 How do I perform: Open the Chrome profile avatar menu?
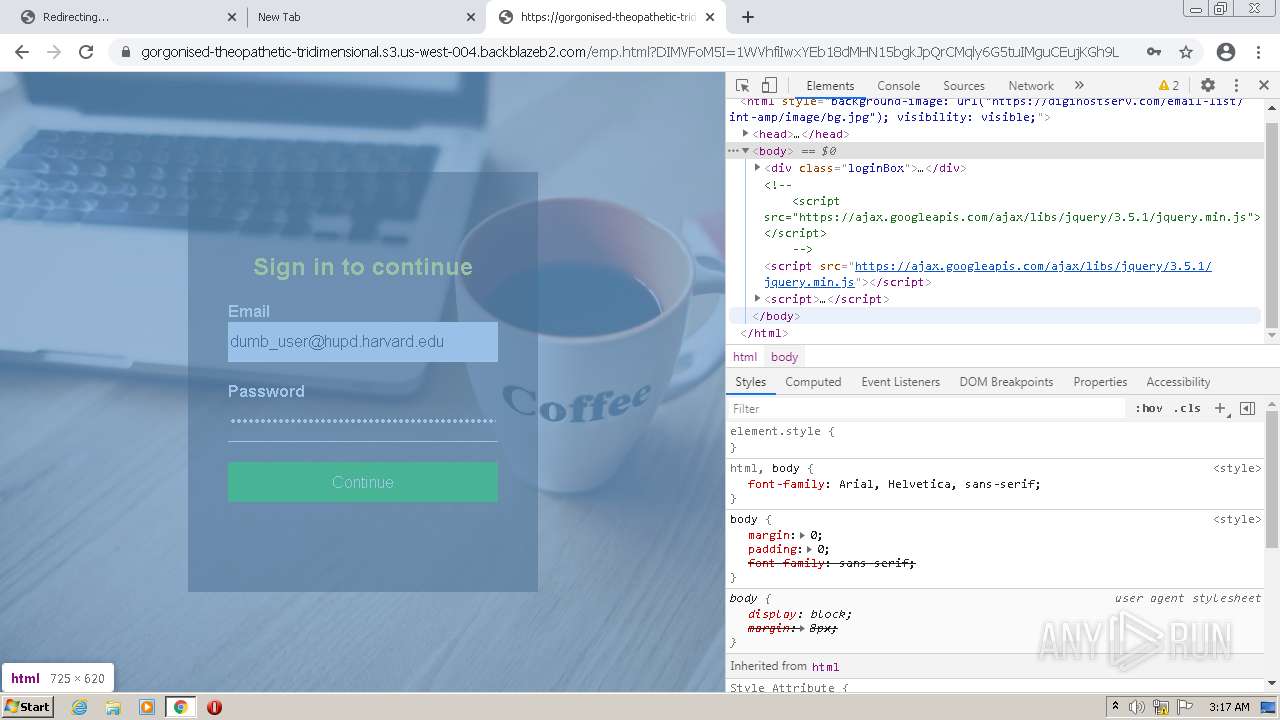pos(1226,52)
